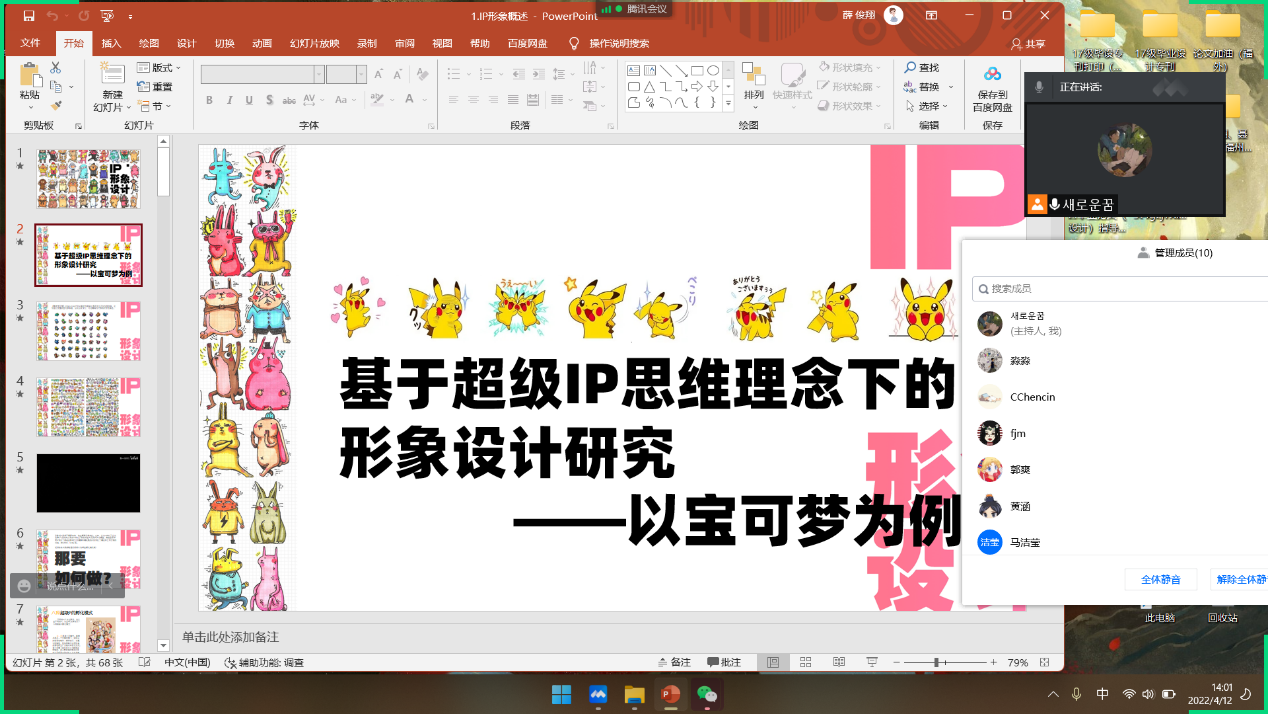Screen dimensions: 1268x714
Task: Switch to the 插入 tab
Action: (111, 44)
